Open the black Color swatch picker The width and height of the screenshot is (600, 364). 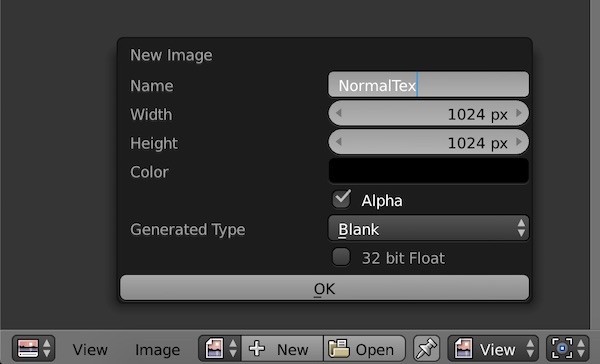429,171
